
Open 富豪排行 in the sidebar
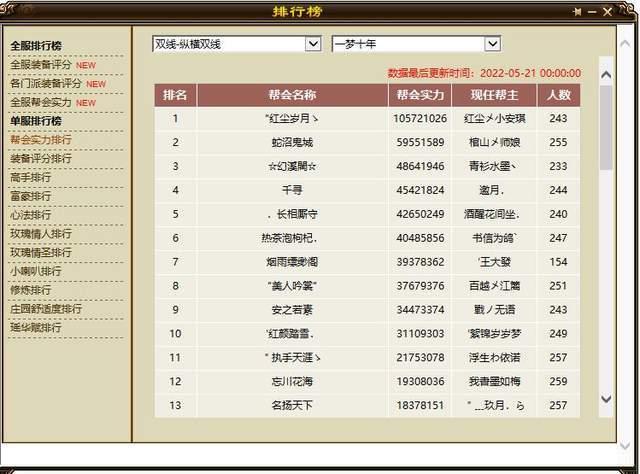(31, 196)
